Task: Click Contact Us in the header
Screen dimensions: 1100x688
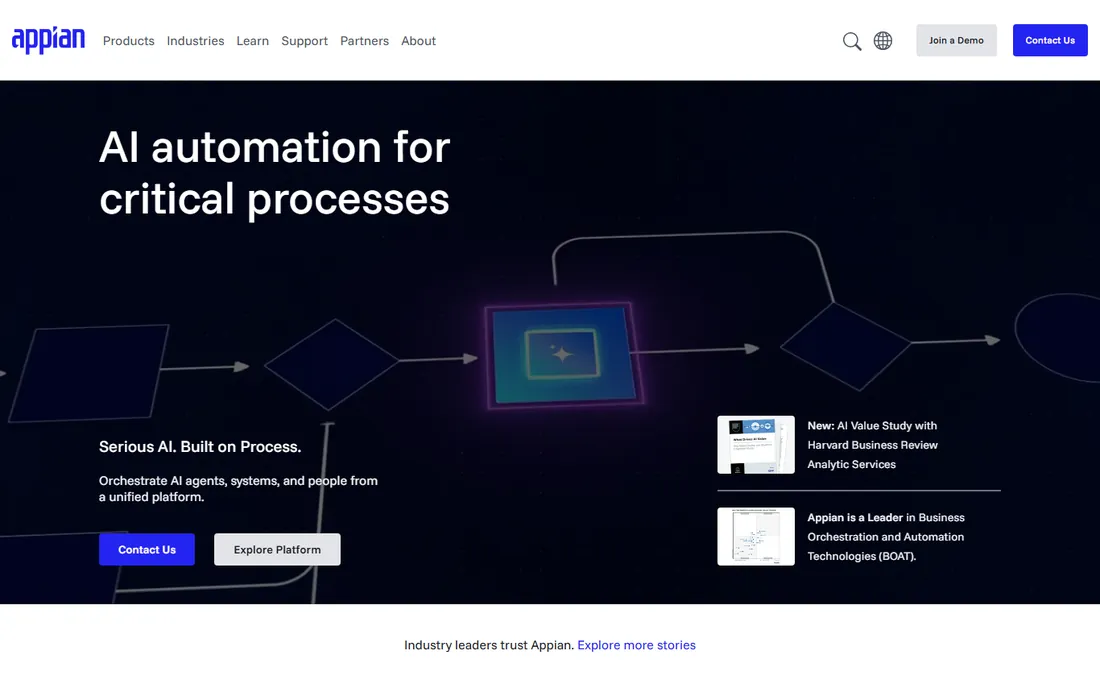Action: 1049,40
